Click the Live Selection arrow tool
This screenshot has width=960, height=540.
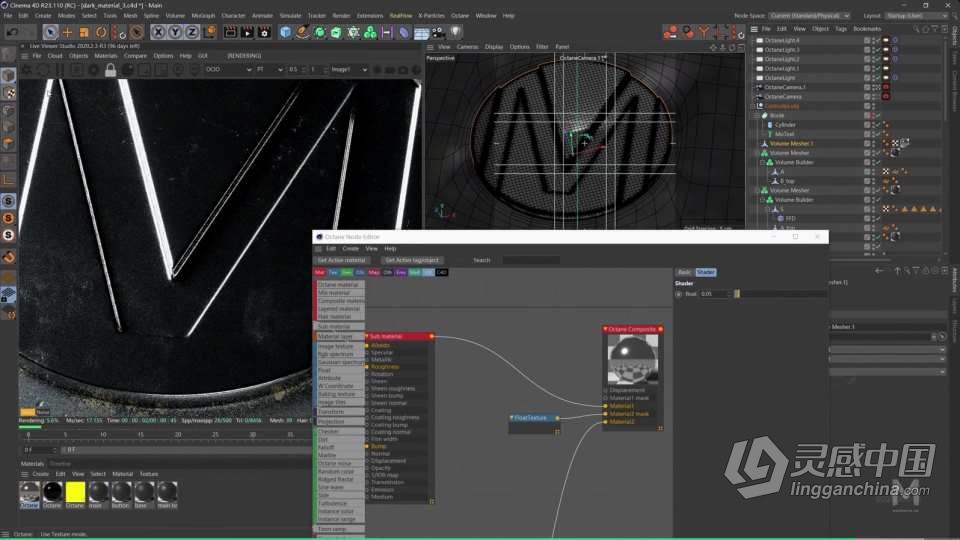click(50, 32)
